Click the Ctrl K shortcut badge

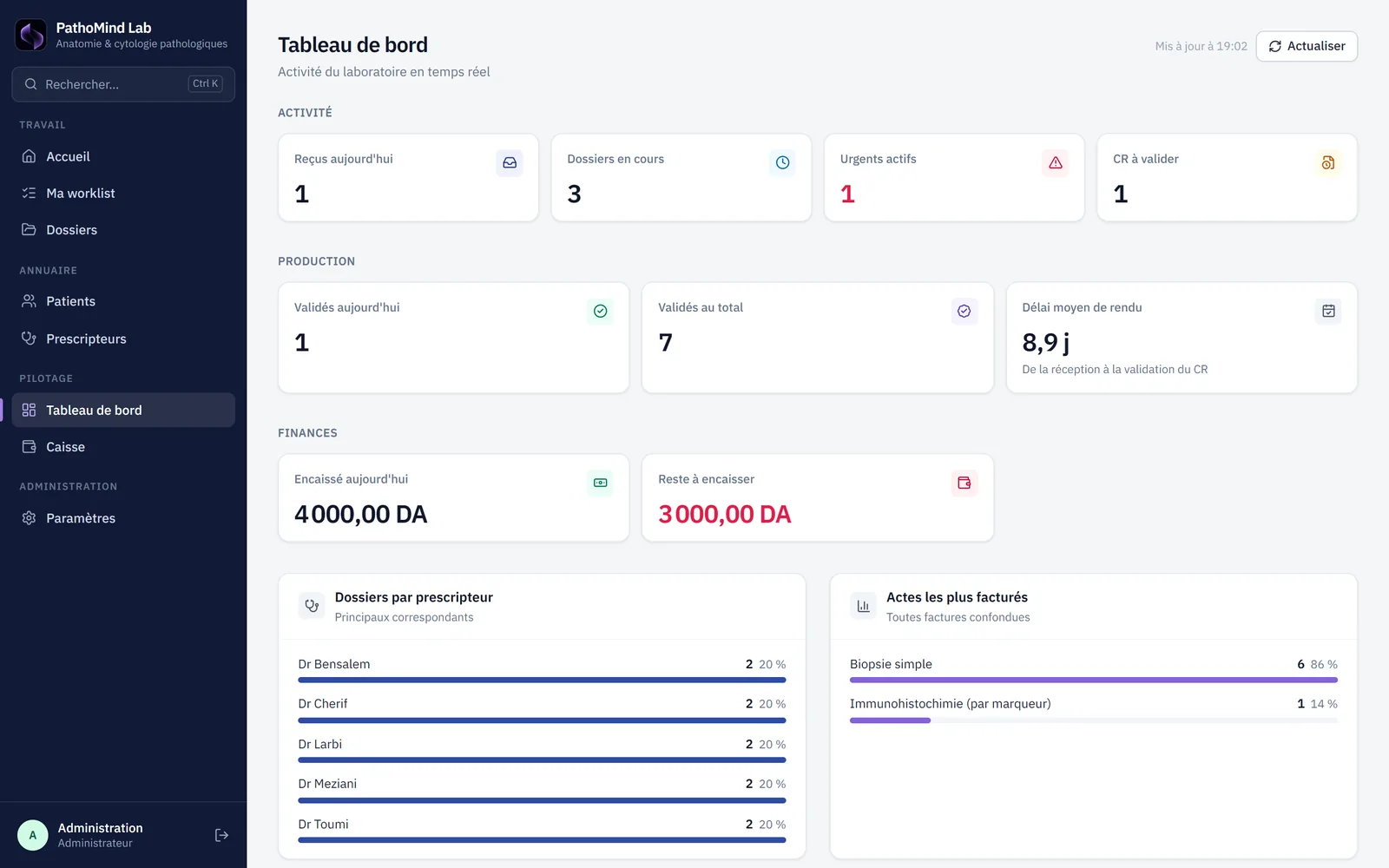point(206,83)
